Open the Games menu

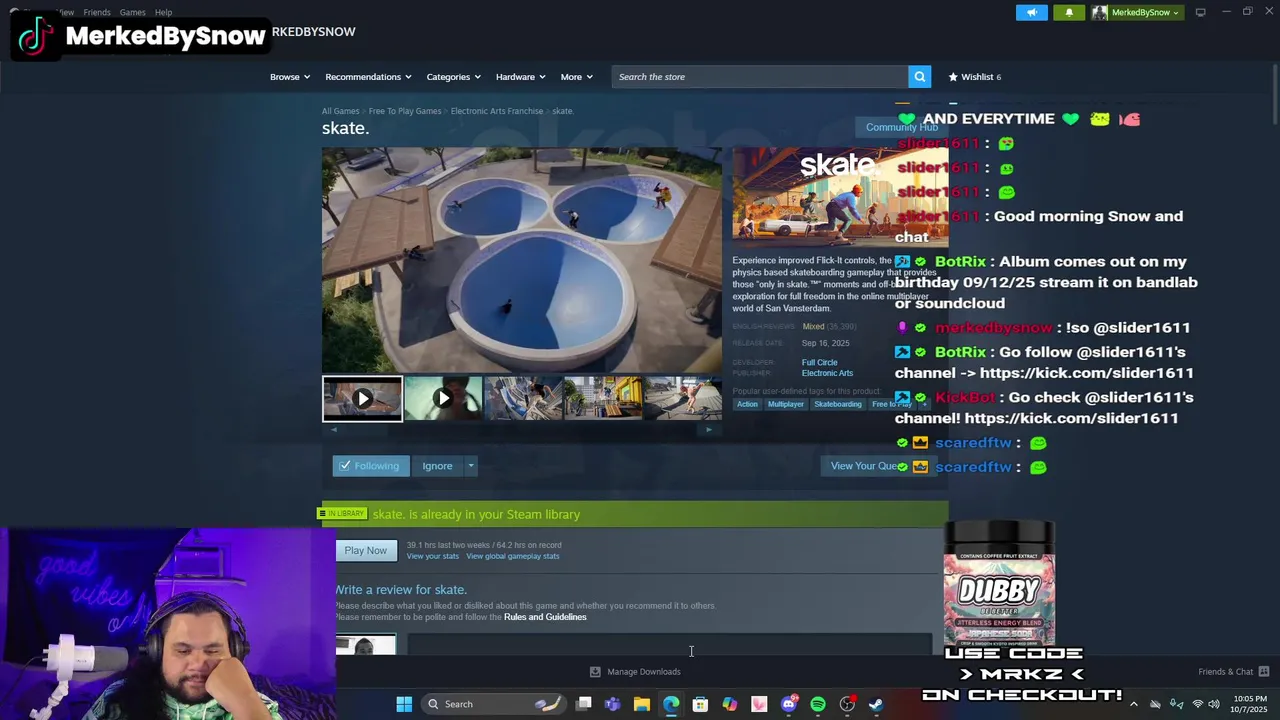132,12
